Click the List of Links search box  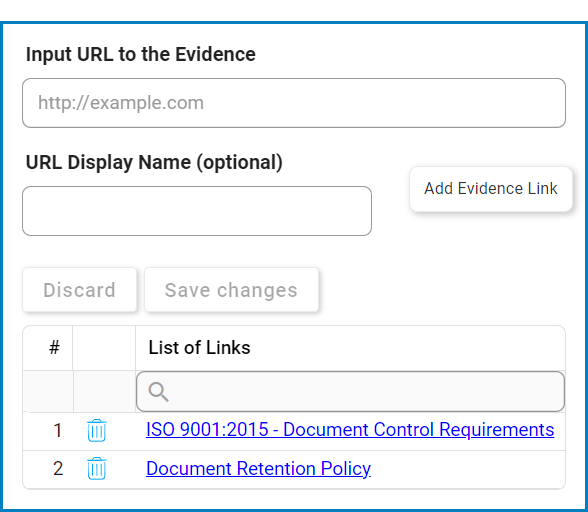[350, 392]
